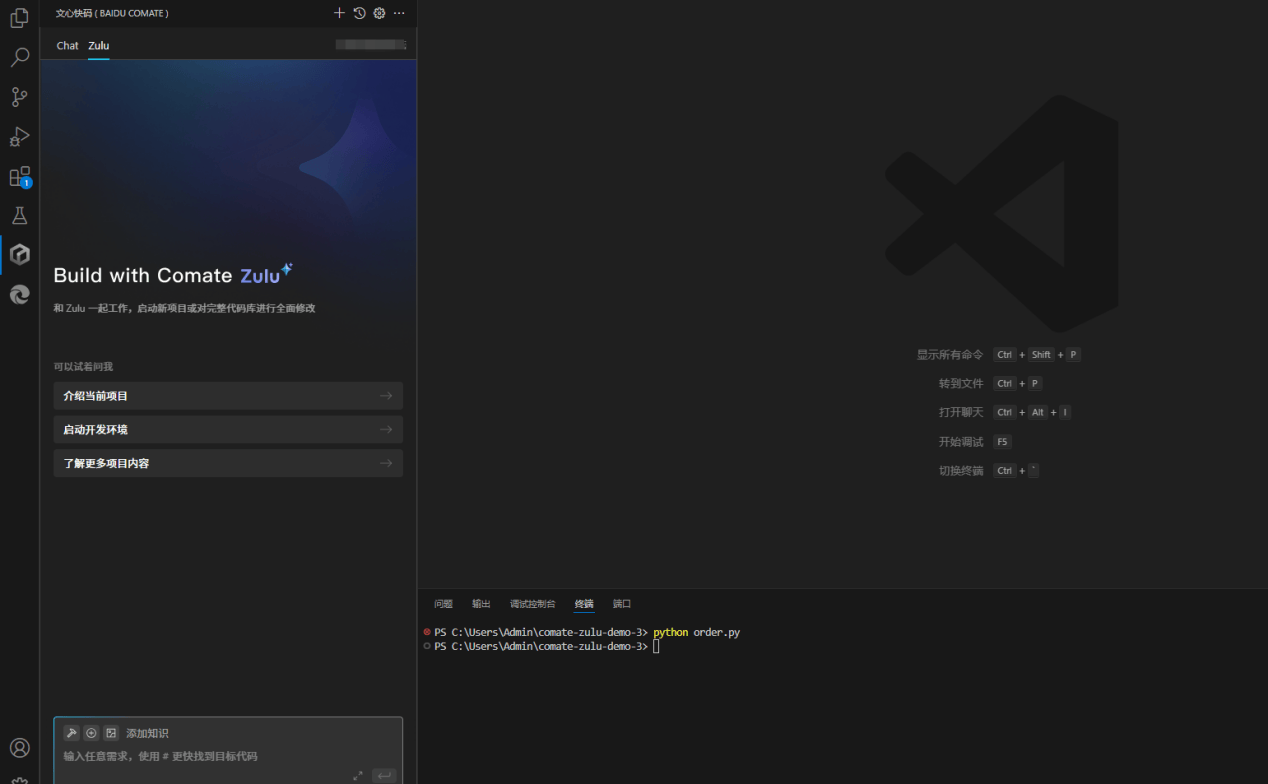Select the Baidu Comate activity bar icon

point(19,255)
